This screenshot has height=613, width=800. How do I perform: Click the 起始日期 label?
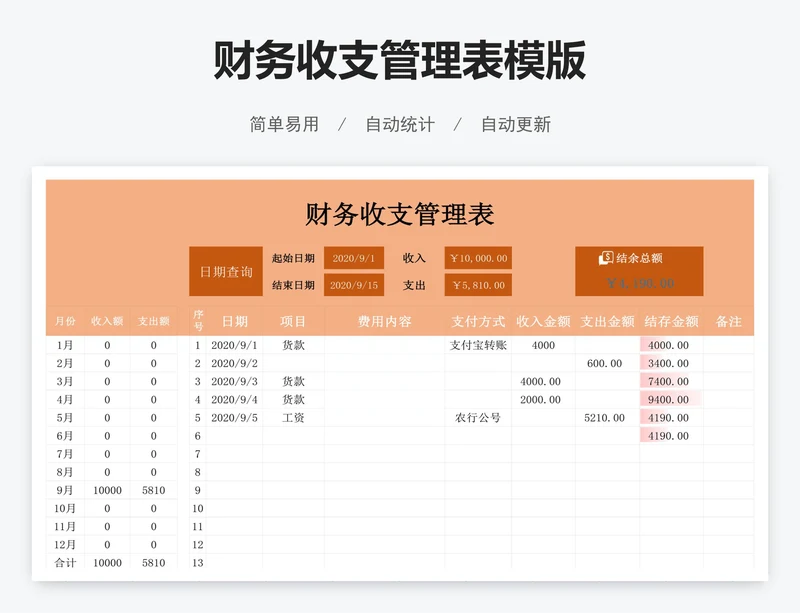[x=293, y=258]
